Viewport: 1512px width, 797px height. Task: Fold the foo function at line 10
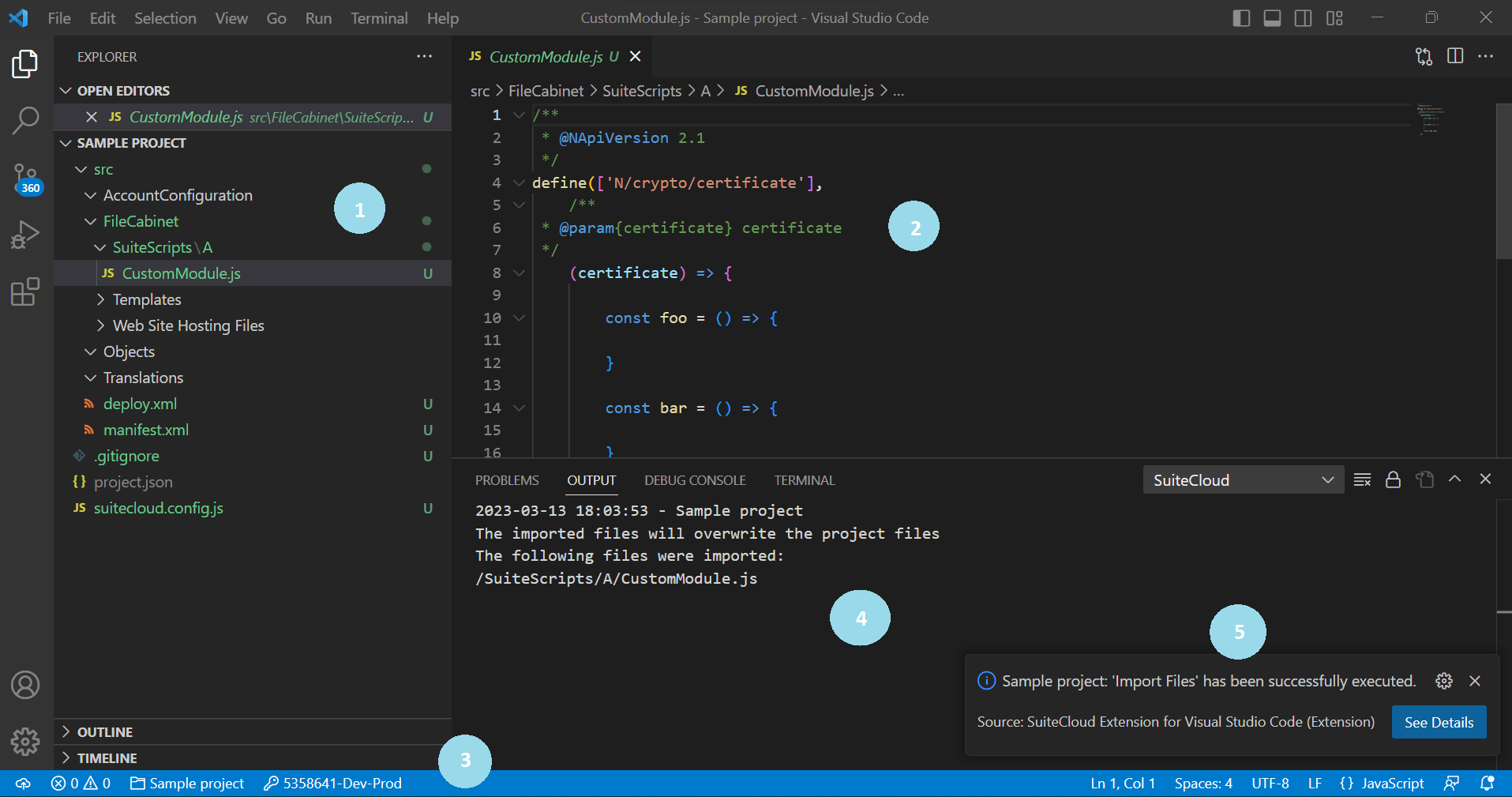pyautogui.click(x=519, y=318)
